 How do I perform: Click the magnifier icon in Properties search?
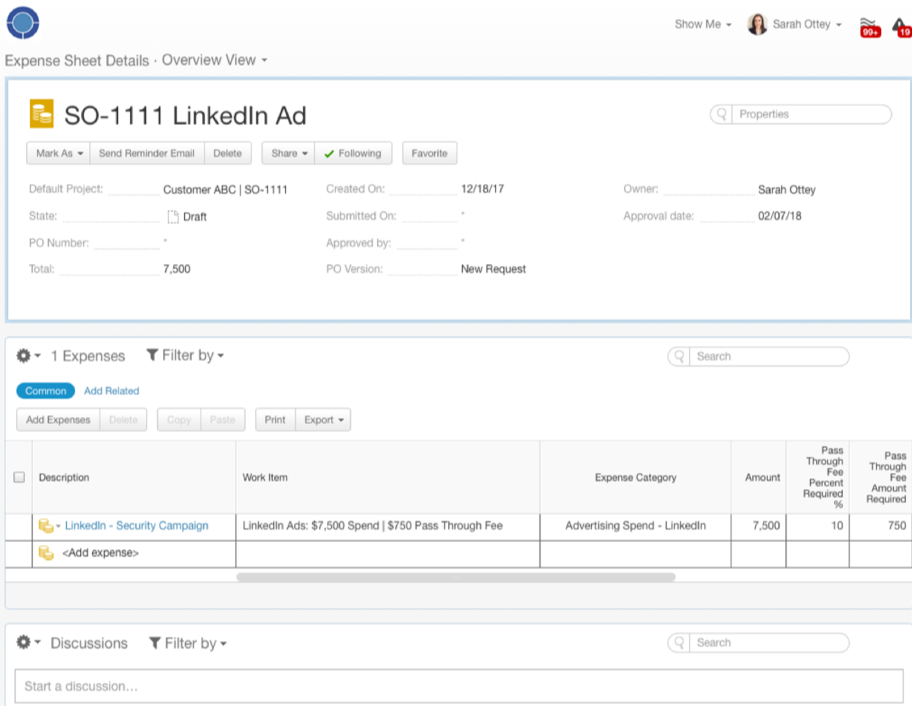click(x=721, y=114)
